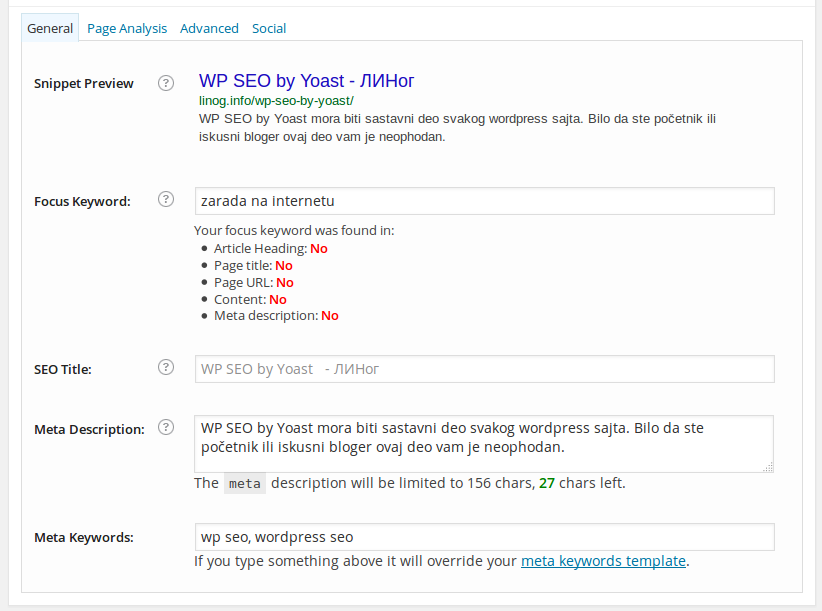Open help icon beside Snippet Preview
822x611 pixels.
click(166, 83)
